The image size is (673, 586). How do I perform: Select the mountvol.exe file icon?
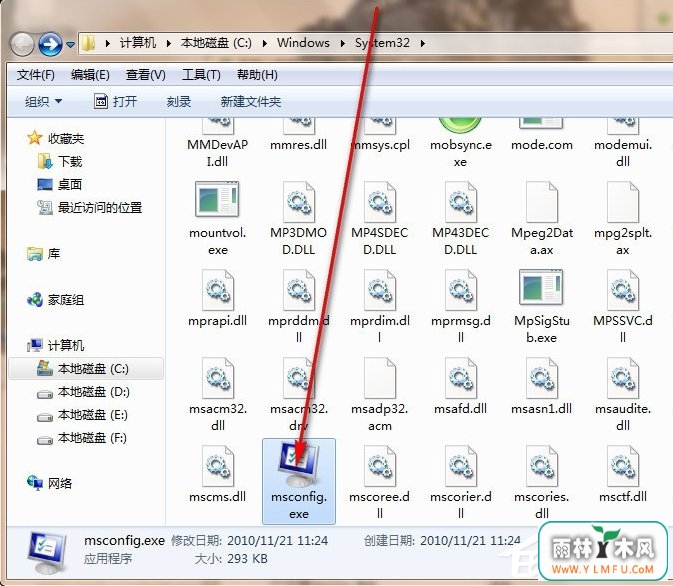[x=218, y=200]
